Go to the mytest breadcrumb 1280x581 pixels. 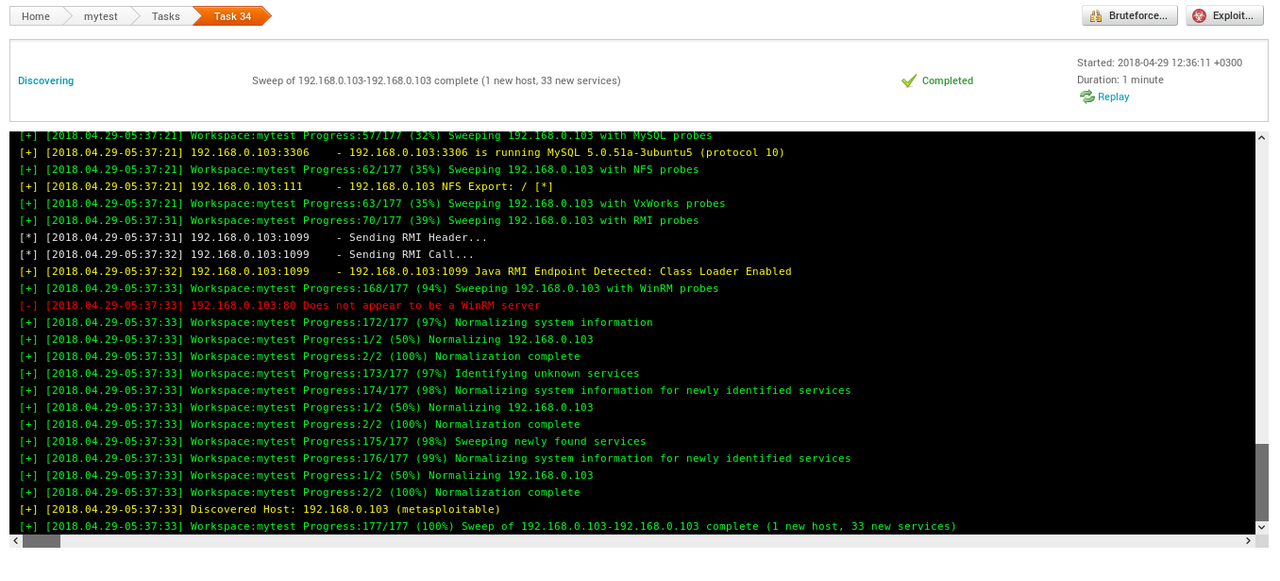100,16
